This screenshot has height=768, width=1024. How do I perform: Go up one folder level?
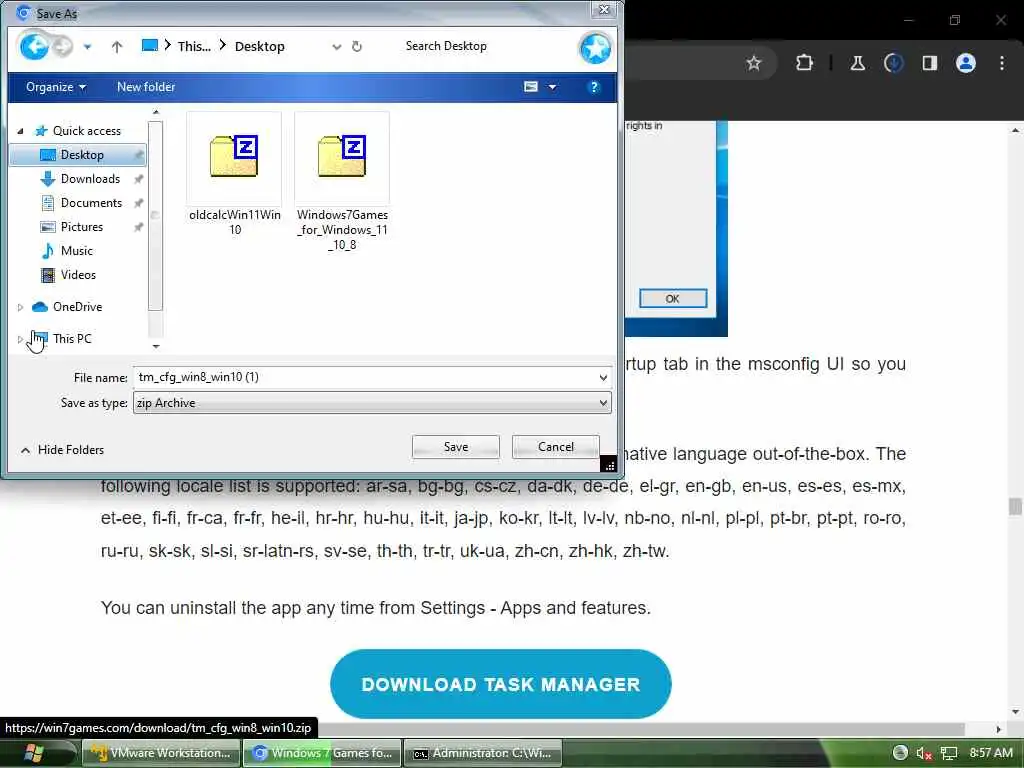click(x=117, y=46)
